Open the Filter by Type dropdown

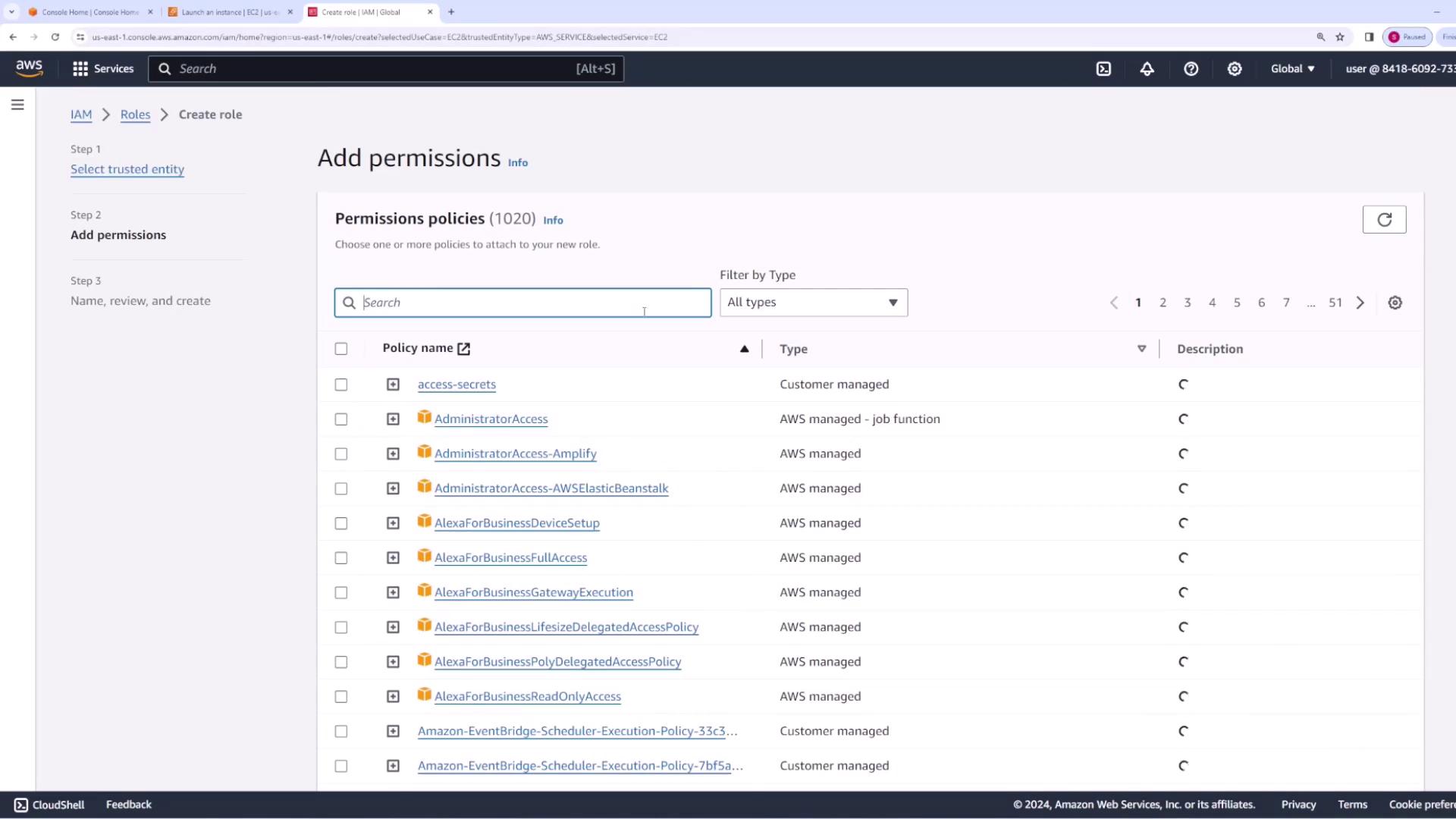[x=813, y=303]
